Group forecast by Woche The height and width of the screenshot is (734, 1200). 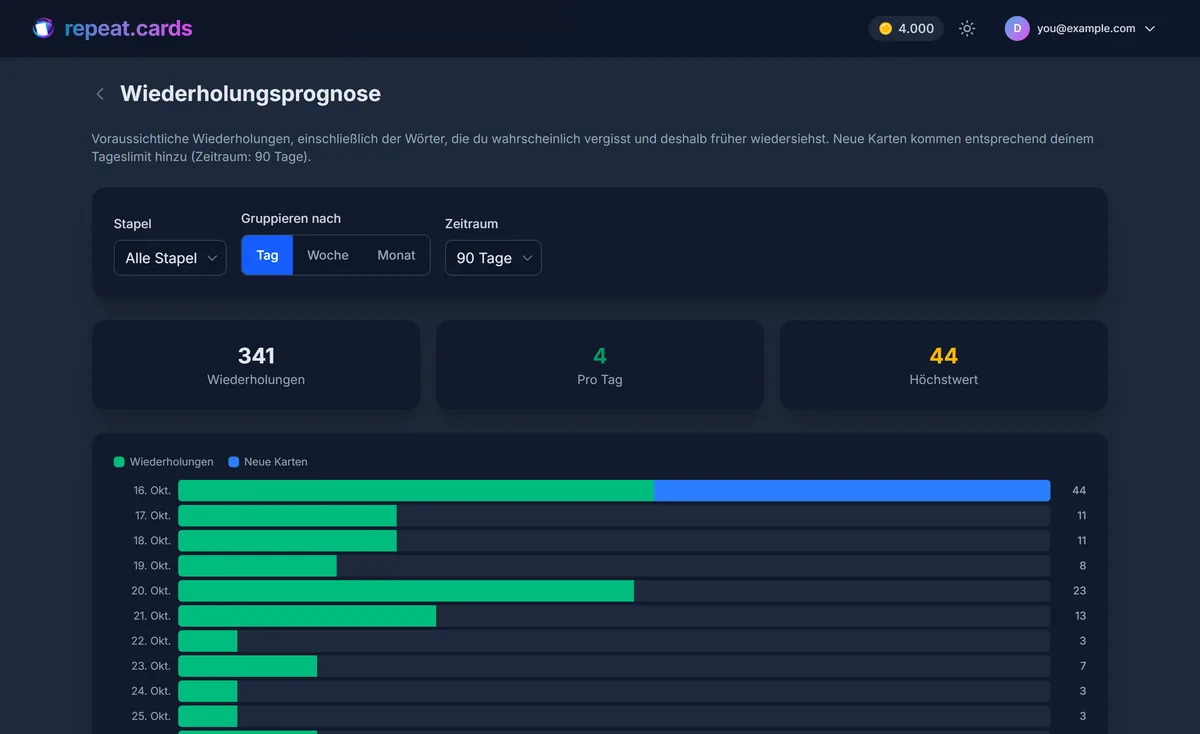click(x=328, y=255)
